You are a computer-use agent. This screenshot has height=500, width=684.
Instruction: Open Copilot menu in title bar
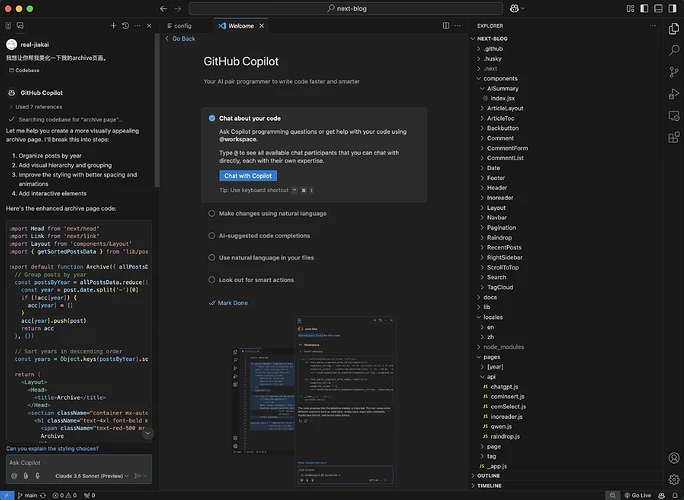[x=516, y=8]
